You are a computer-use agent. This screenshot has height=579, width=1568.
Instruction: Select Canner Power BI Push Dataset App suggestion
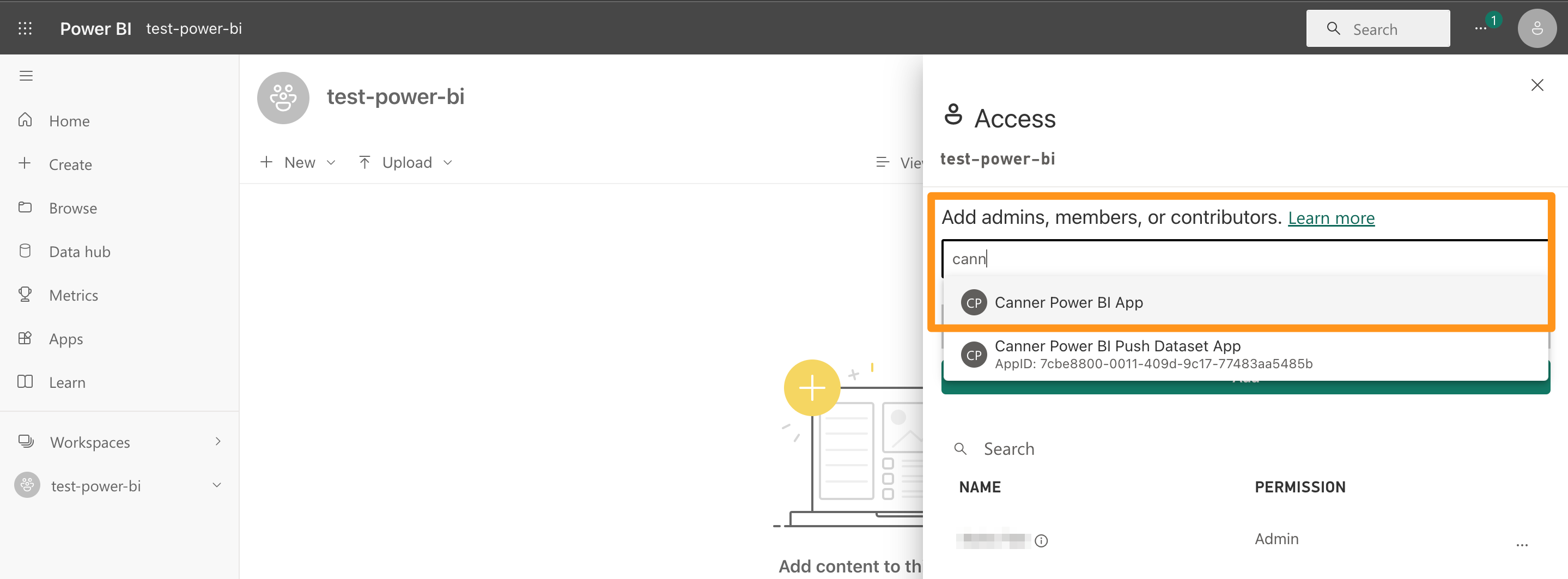point(1245,355)
